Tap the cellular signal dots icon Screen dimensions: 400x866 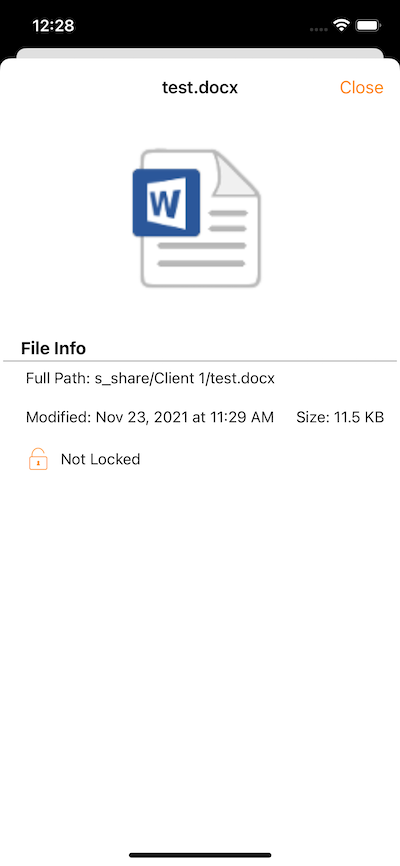[x=318, y=28]
